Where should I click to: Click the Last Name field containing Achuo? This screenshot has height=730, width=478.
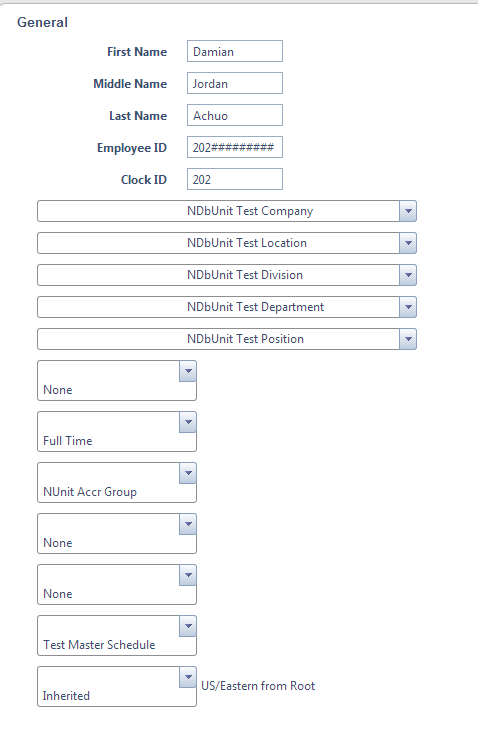point(235,115)
